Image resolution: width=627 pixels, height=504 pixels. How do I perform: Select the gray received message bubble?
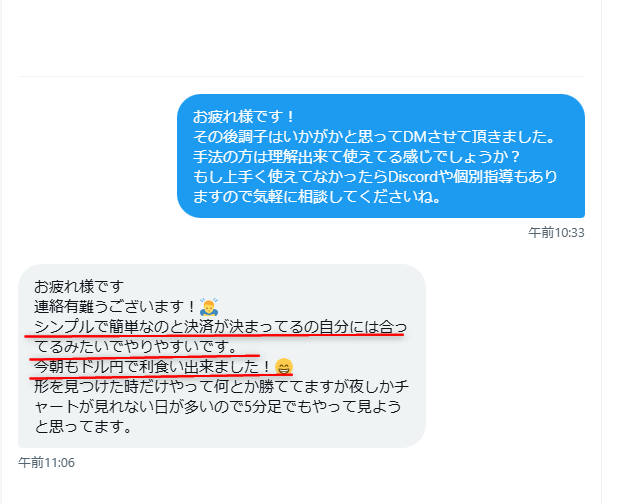(x=222, y=356)
